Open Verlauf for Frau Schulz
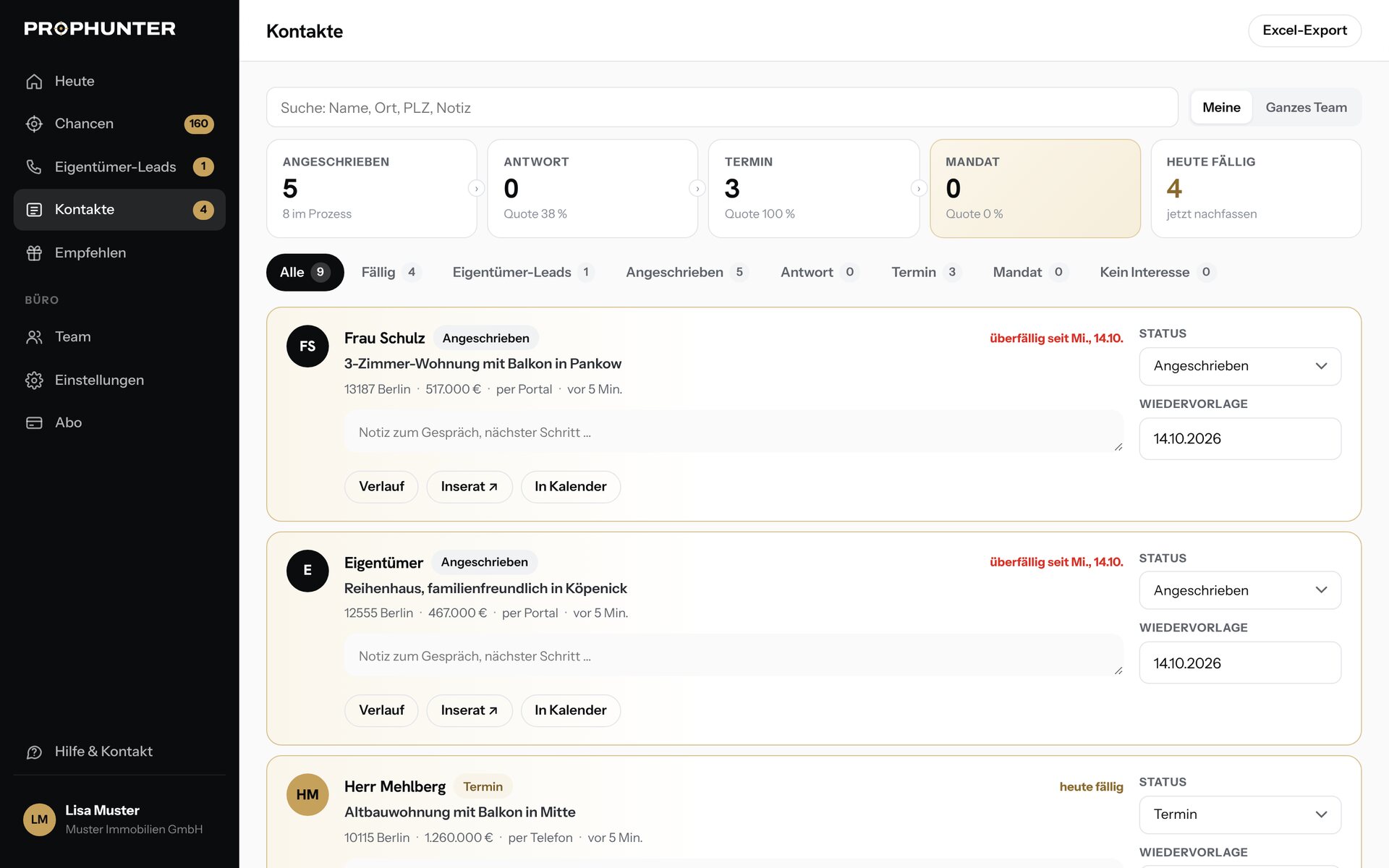This screenshot has height=868, width=1389. 381,487
